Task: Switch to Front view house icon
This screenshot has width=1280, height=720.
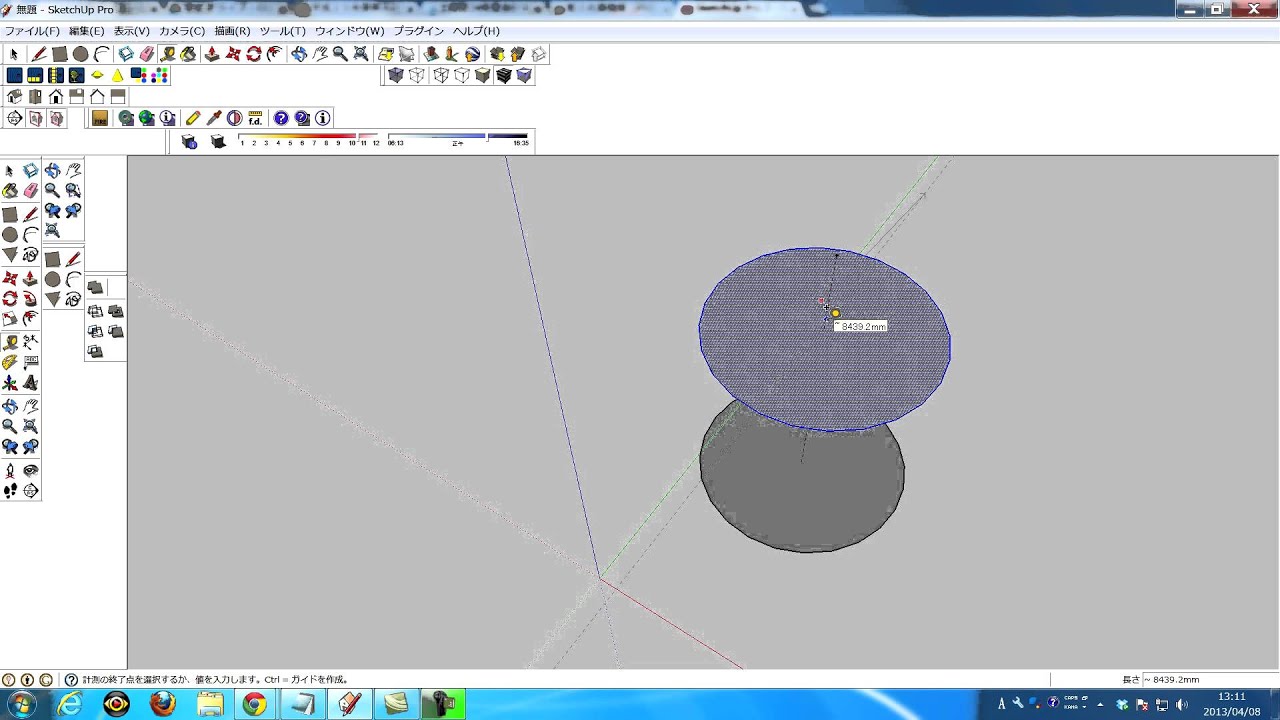Action: 56,97
